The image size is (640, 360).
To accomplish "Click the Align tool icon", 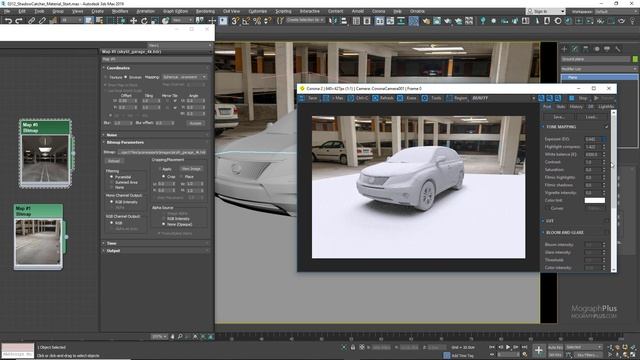I will click(344, 20).
